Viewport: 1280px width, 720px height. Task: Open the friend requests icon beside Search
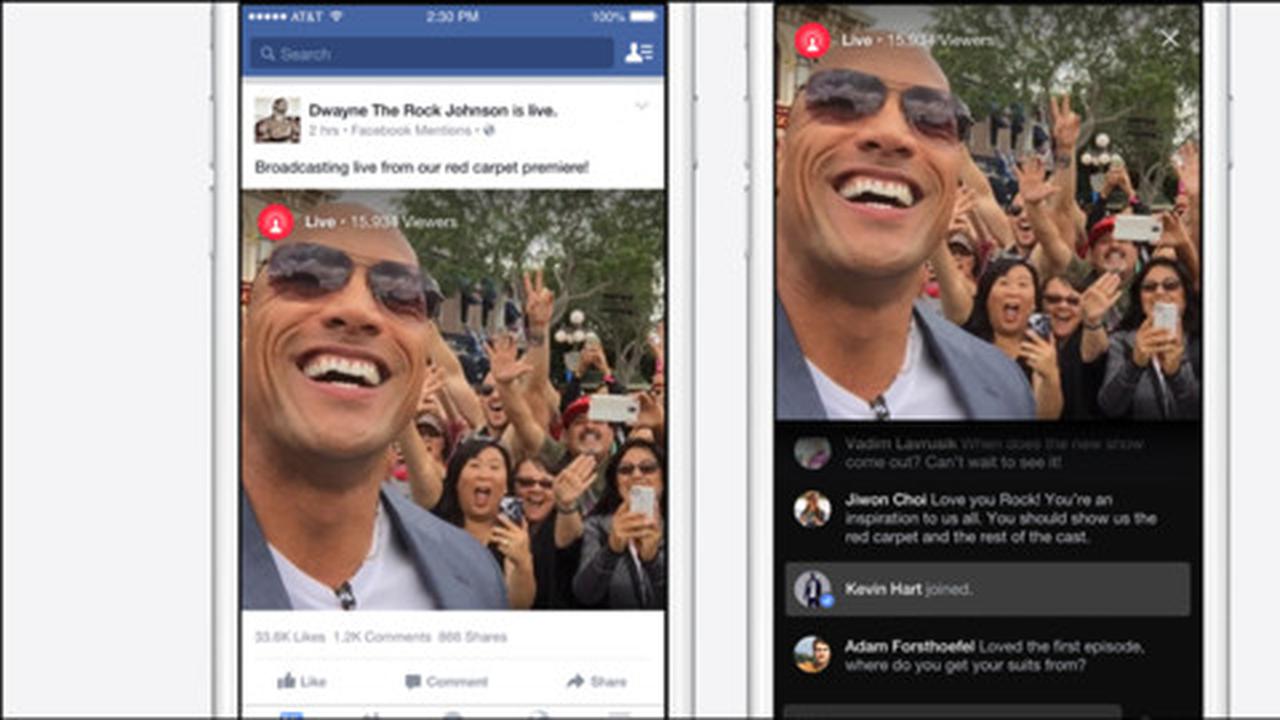tap(638, 53)
